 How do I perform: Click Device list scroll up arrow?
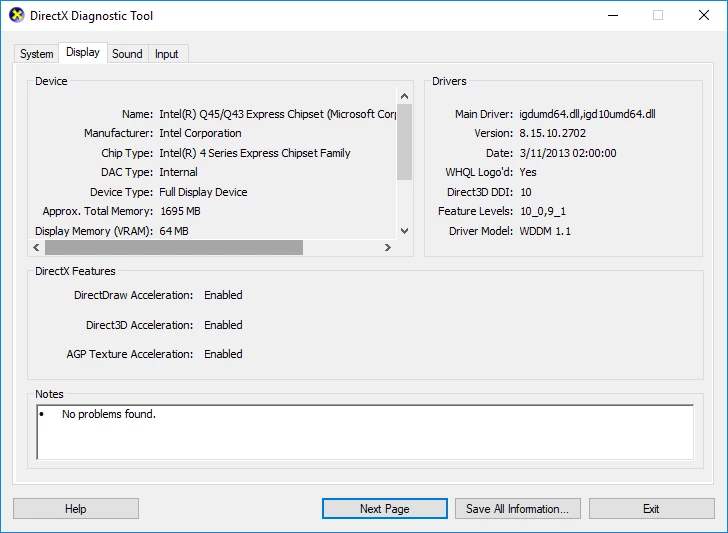point(404,96)
